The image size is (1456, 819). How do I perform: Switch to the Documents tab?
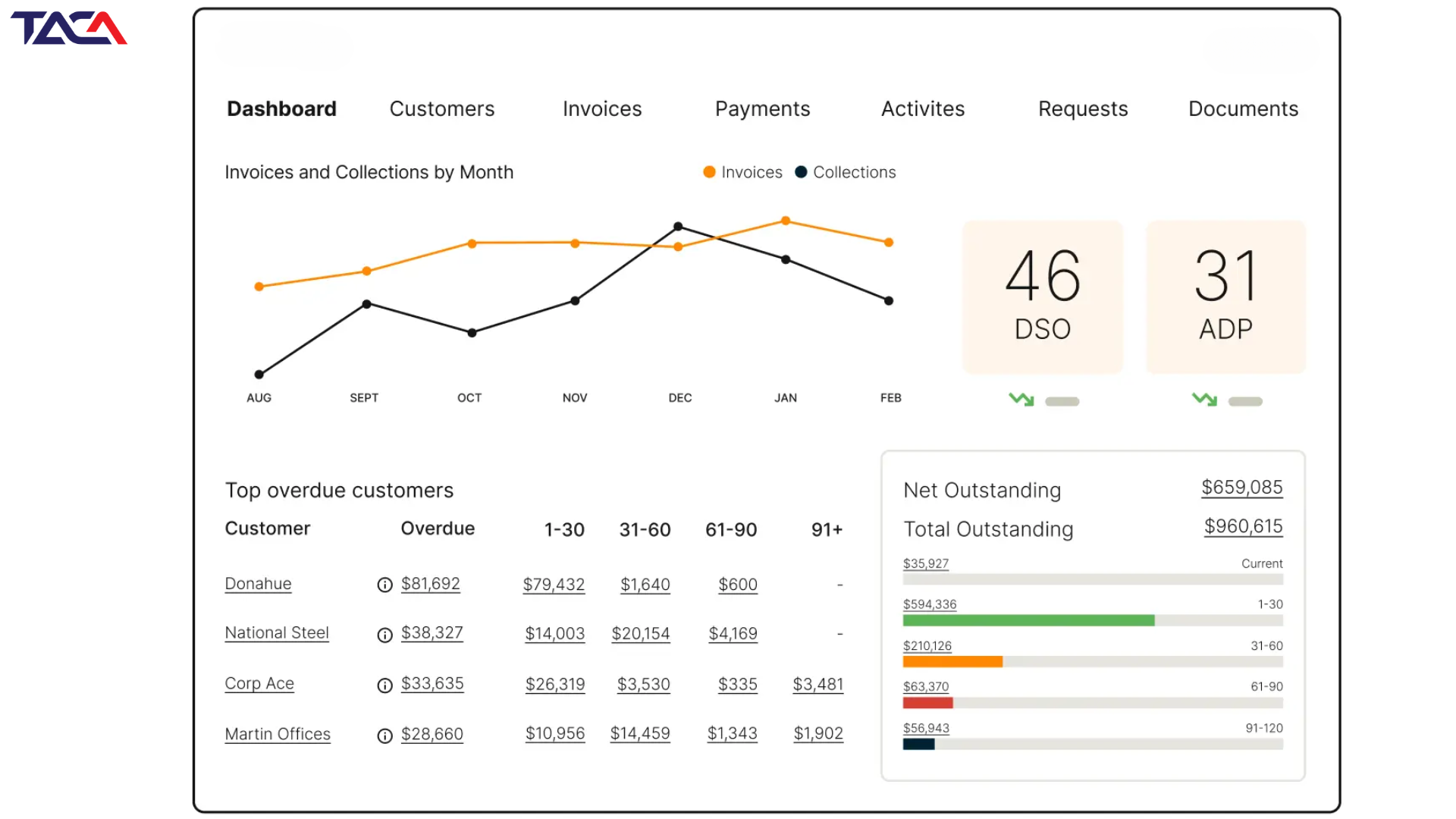coord(1244,108)
